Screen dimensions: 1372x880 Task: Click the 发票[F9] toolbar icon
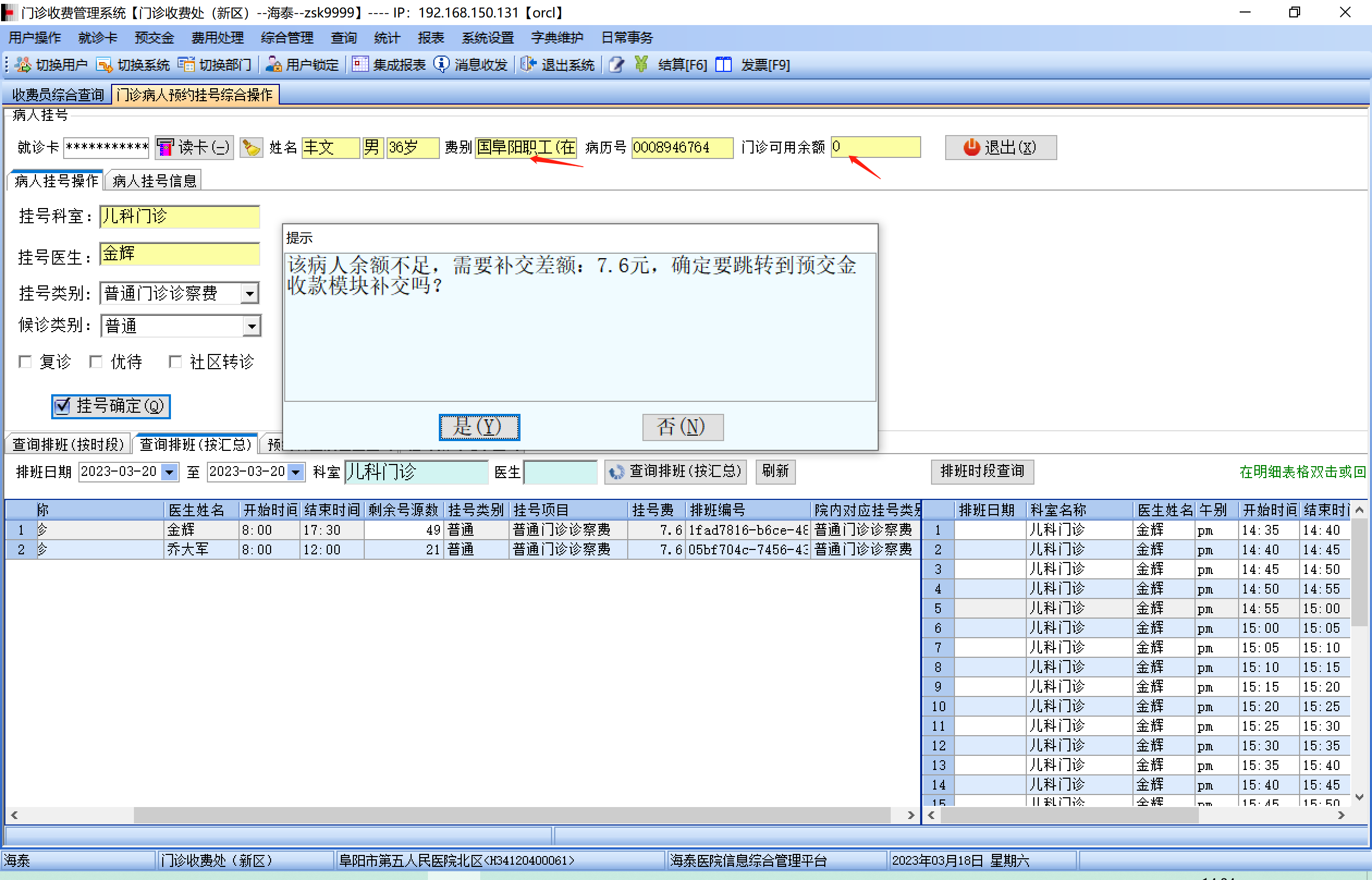point(724,65)
